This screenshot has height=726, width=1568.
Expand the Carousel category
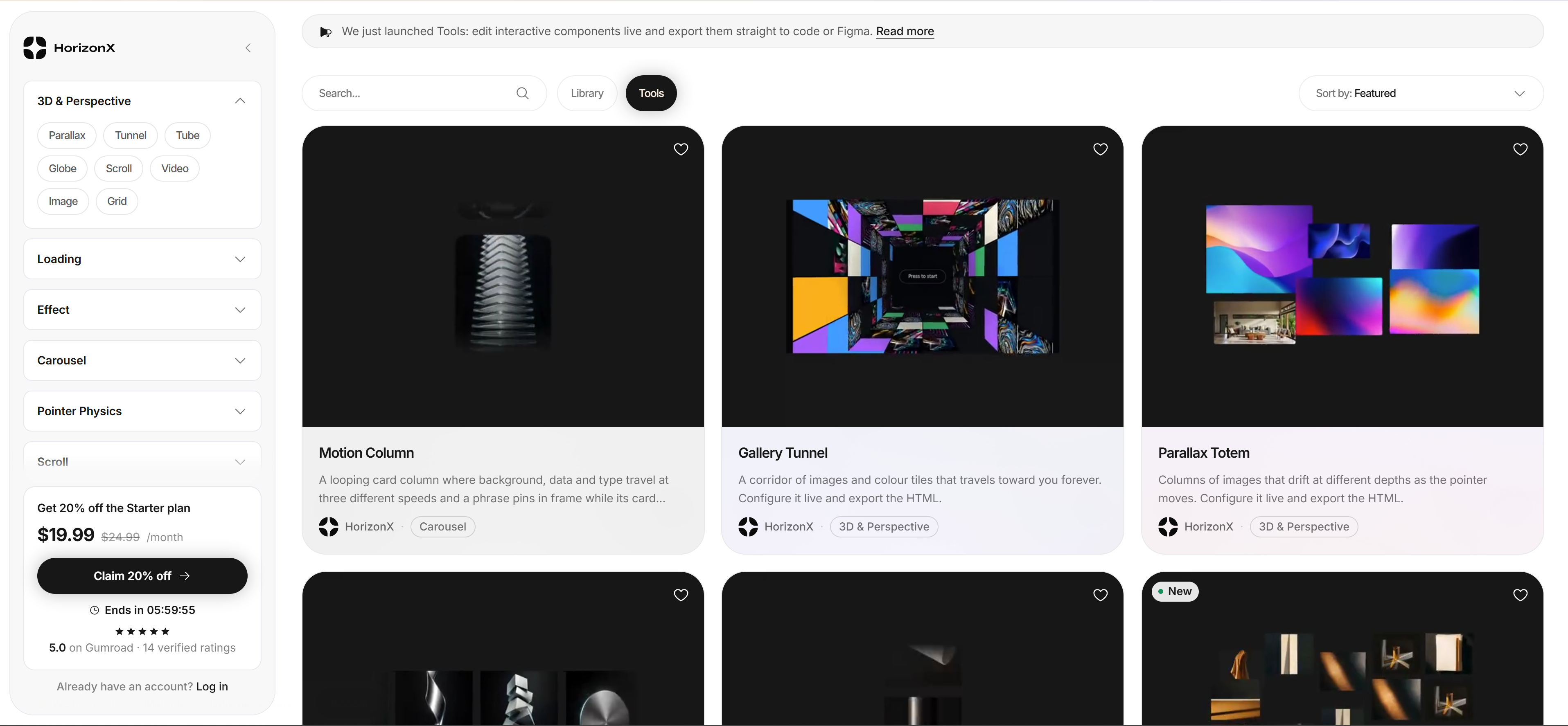[x=142, y=361]
